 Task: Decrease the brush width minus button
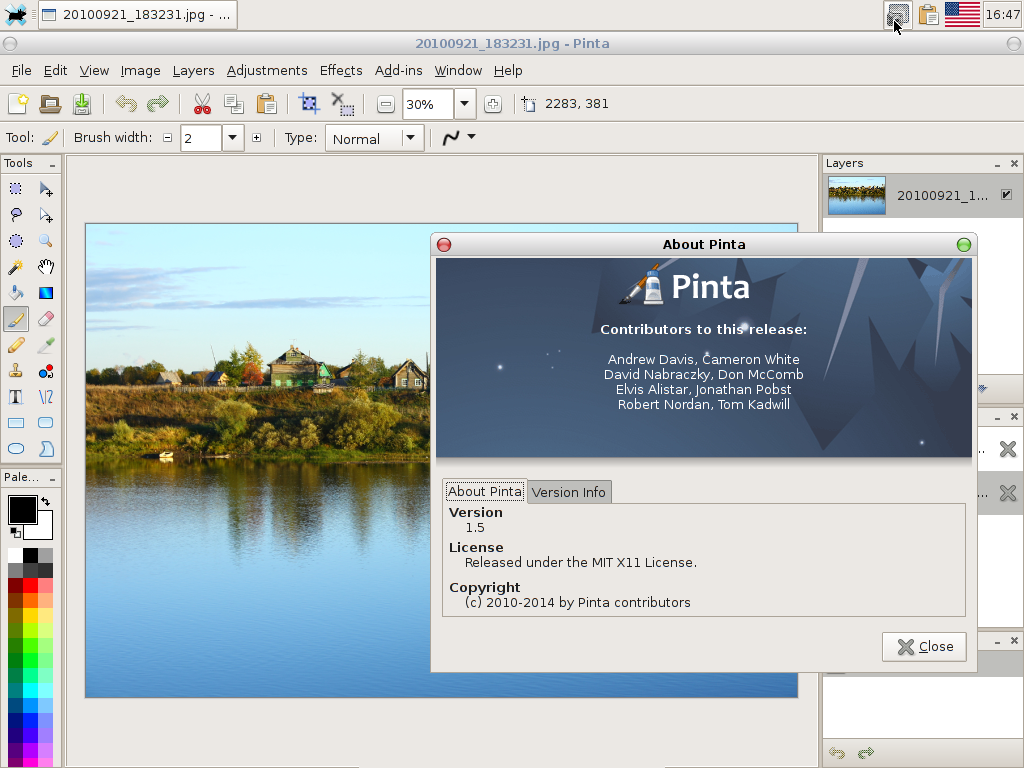pos(168,138)
